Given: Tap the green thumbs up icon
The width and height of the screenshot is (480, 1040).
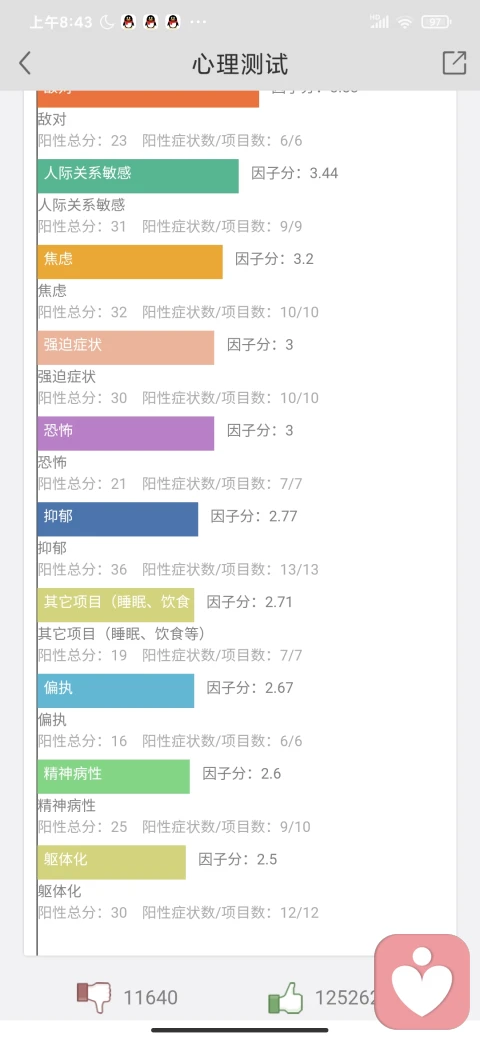Looking at the screenshot, I should point(285,998).
